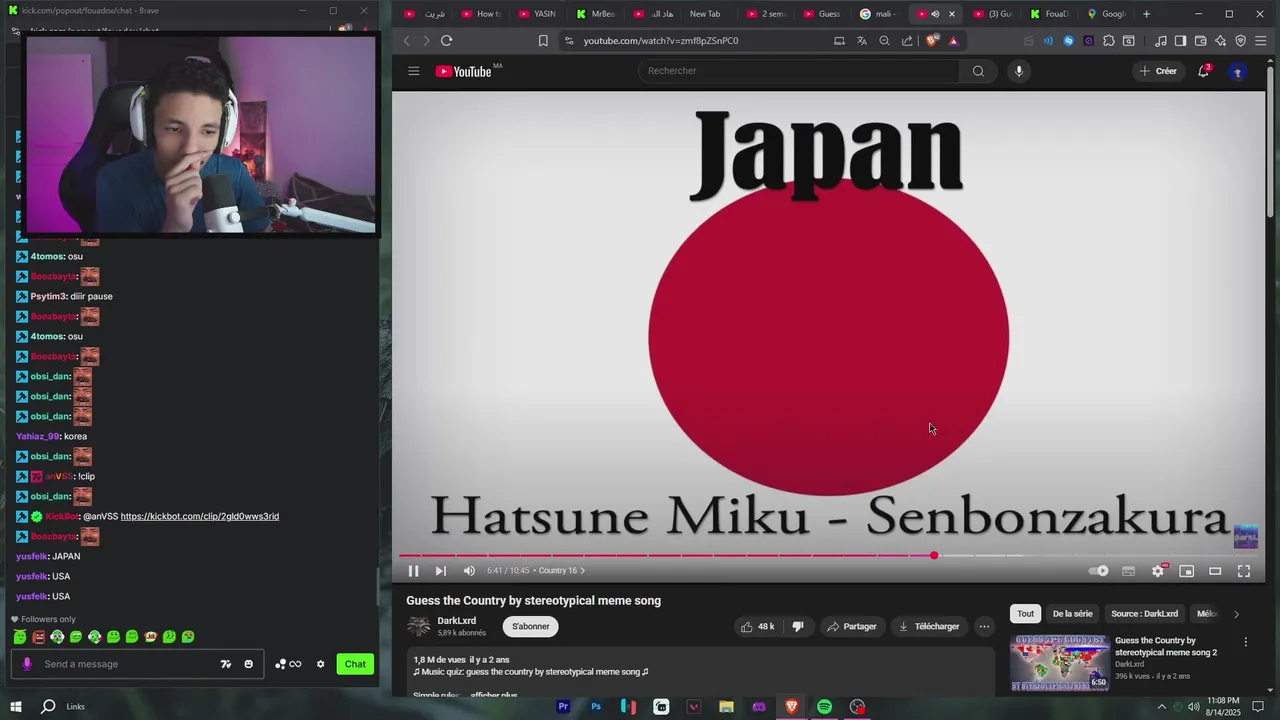Open Spotify from the taskbar
Viewport: 1280px width, 720px height.
[x=824, y=707]
